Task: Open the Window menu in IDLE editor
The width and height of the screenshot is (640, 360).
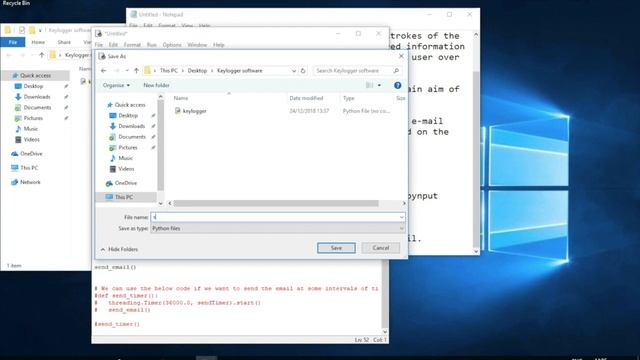Action: coord(197,45)
